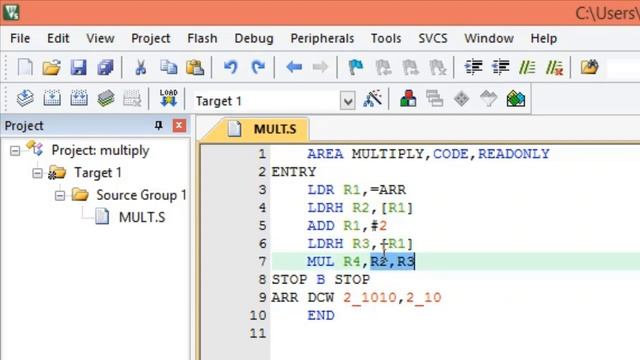Click the Copy icon
The image size is (640, 360).
[x=168, y=67]
